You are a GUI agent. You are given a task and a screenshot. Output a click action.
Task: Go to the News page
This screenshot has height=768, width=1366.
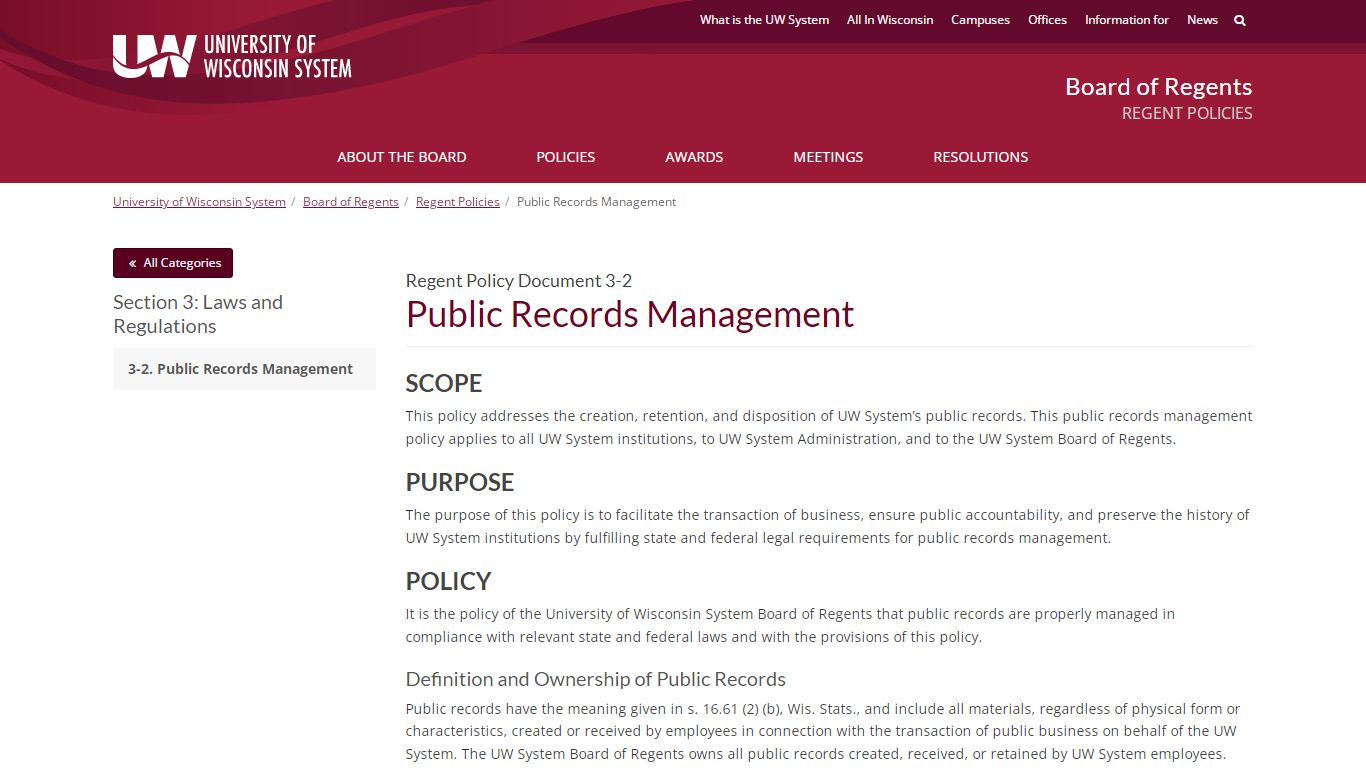pyautogui.click(x=1202, y=20)
